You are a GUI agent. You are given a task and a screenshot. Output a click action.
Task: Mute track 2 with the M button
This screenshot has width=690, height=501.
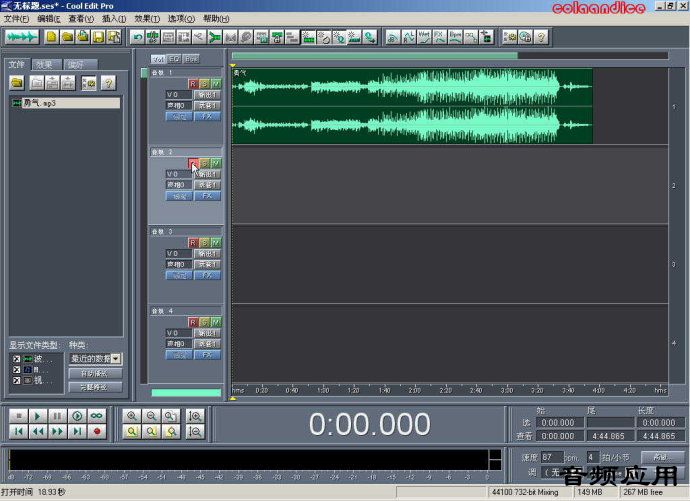pos(216,163)
